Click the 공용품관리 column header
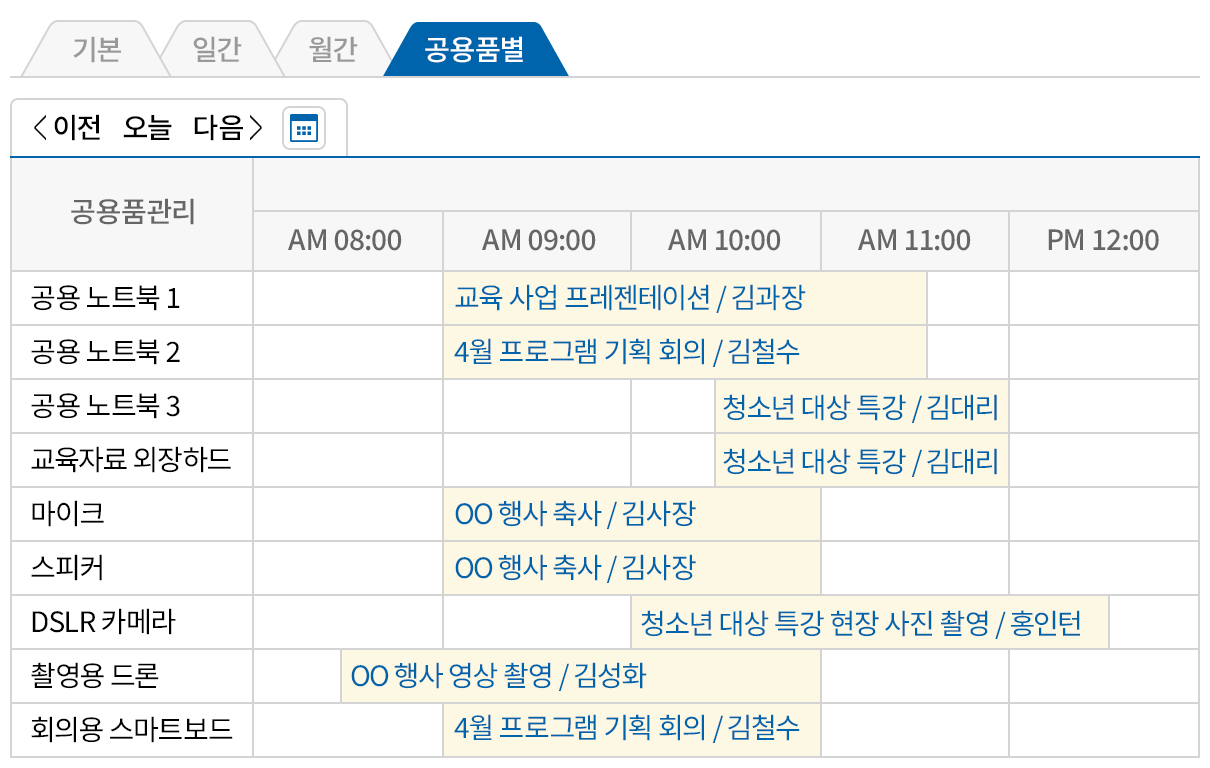Screen dimensions: 1210x768 tap(132, 212)
